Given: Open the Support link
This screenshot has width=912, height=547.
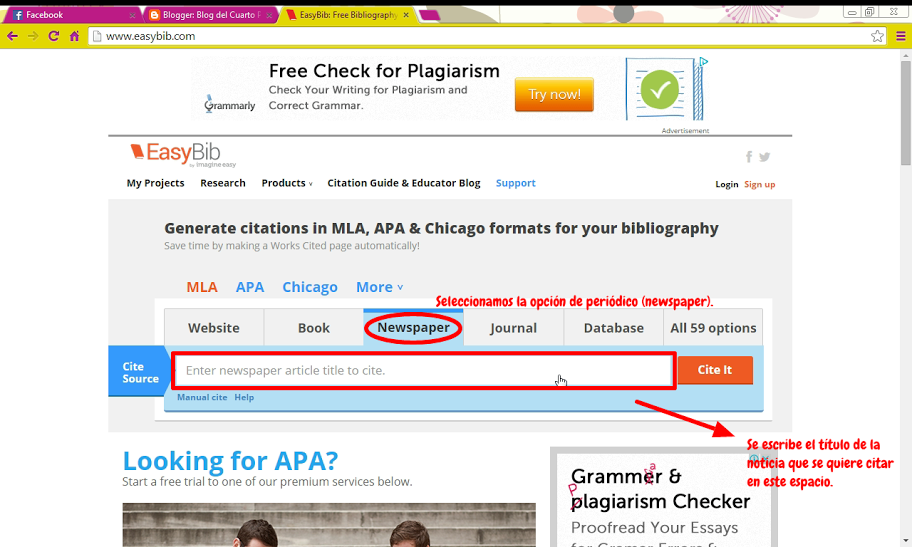Looking at the screenshot, I should pos(515,183).
